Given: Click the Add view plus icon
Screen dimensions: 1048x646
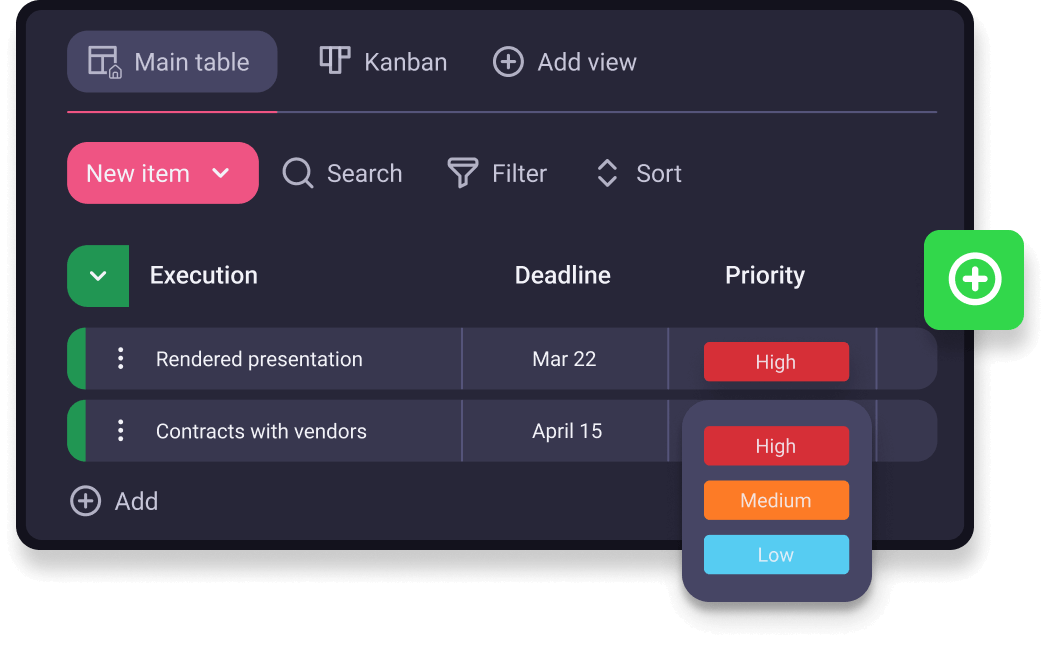Looking at the screenshot, I should (x=508, y=61).
